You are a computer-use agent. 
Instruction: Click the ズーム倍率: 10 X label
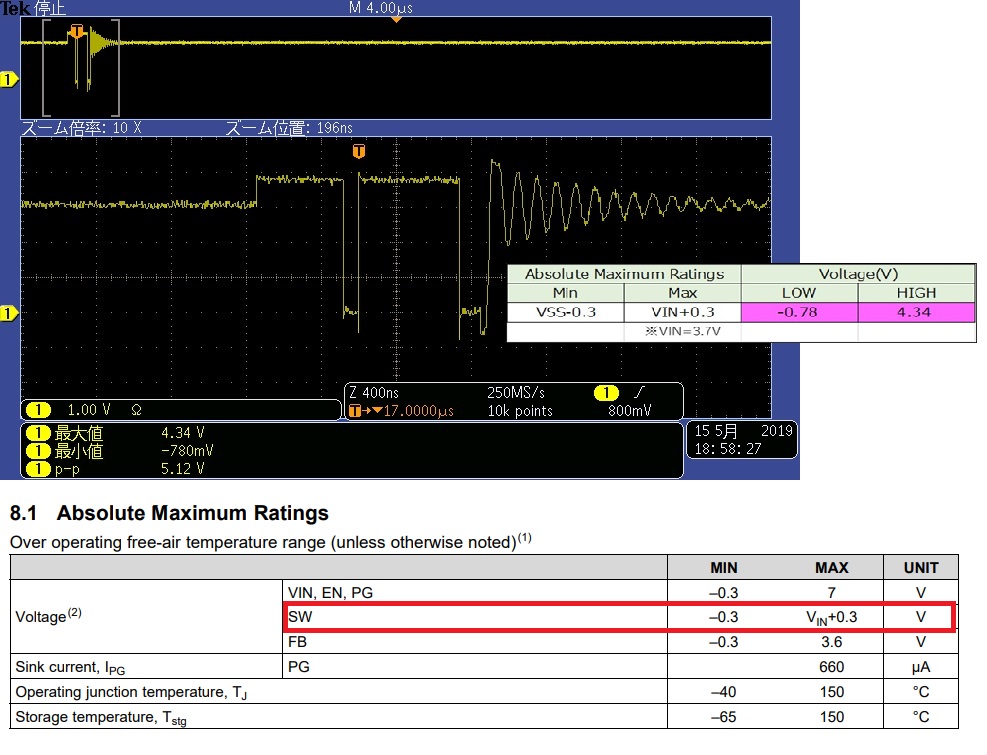coord(81,128)
